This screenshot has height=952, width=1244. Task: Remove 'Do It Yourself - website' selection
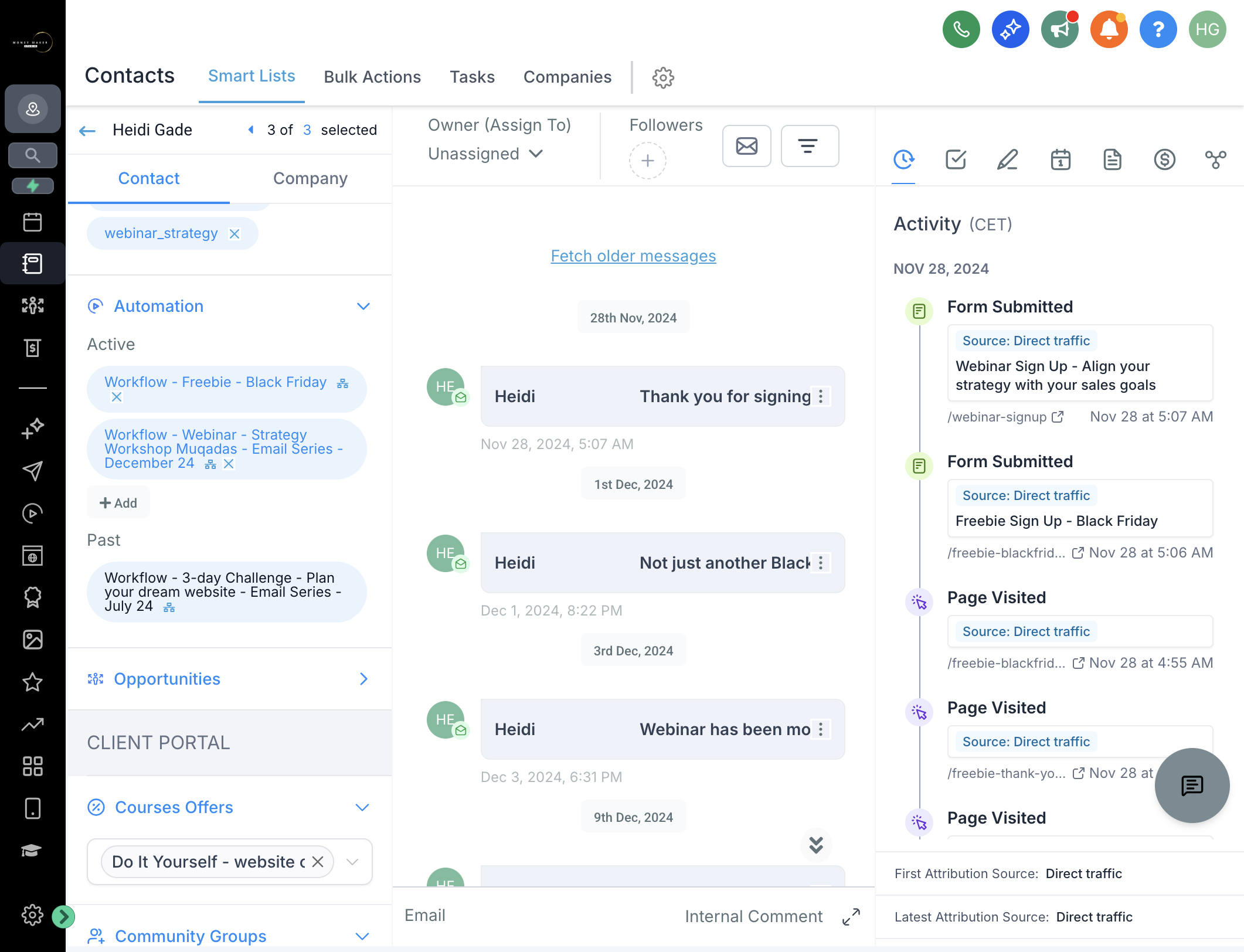(x=318, y=862)
